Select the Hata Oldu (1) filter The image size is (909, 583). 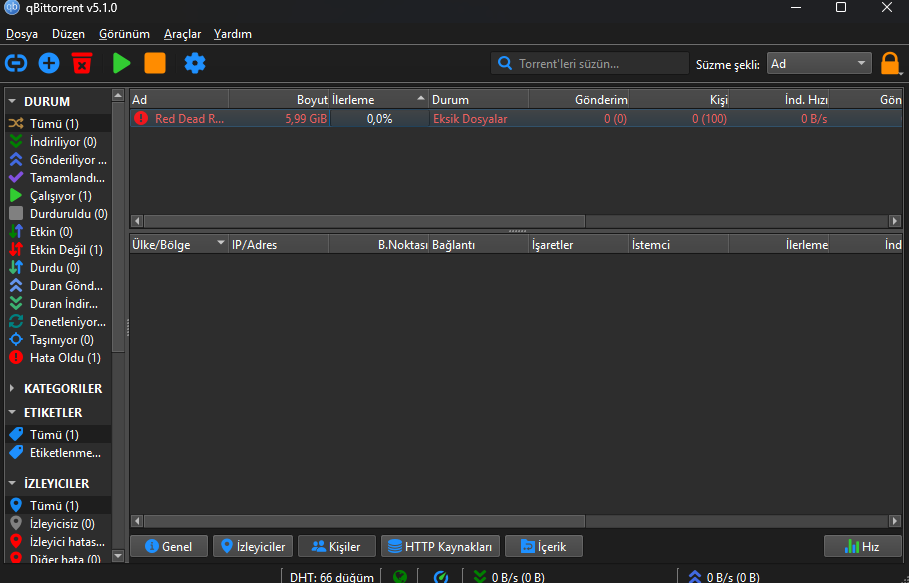point(58,358)
